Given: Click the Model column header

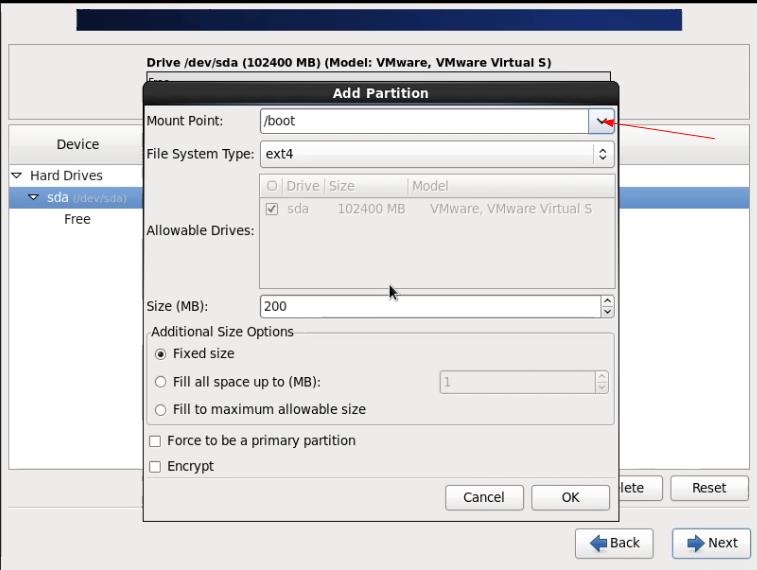Looking at the screenshot, I should coord(430,186).
